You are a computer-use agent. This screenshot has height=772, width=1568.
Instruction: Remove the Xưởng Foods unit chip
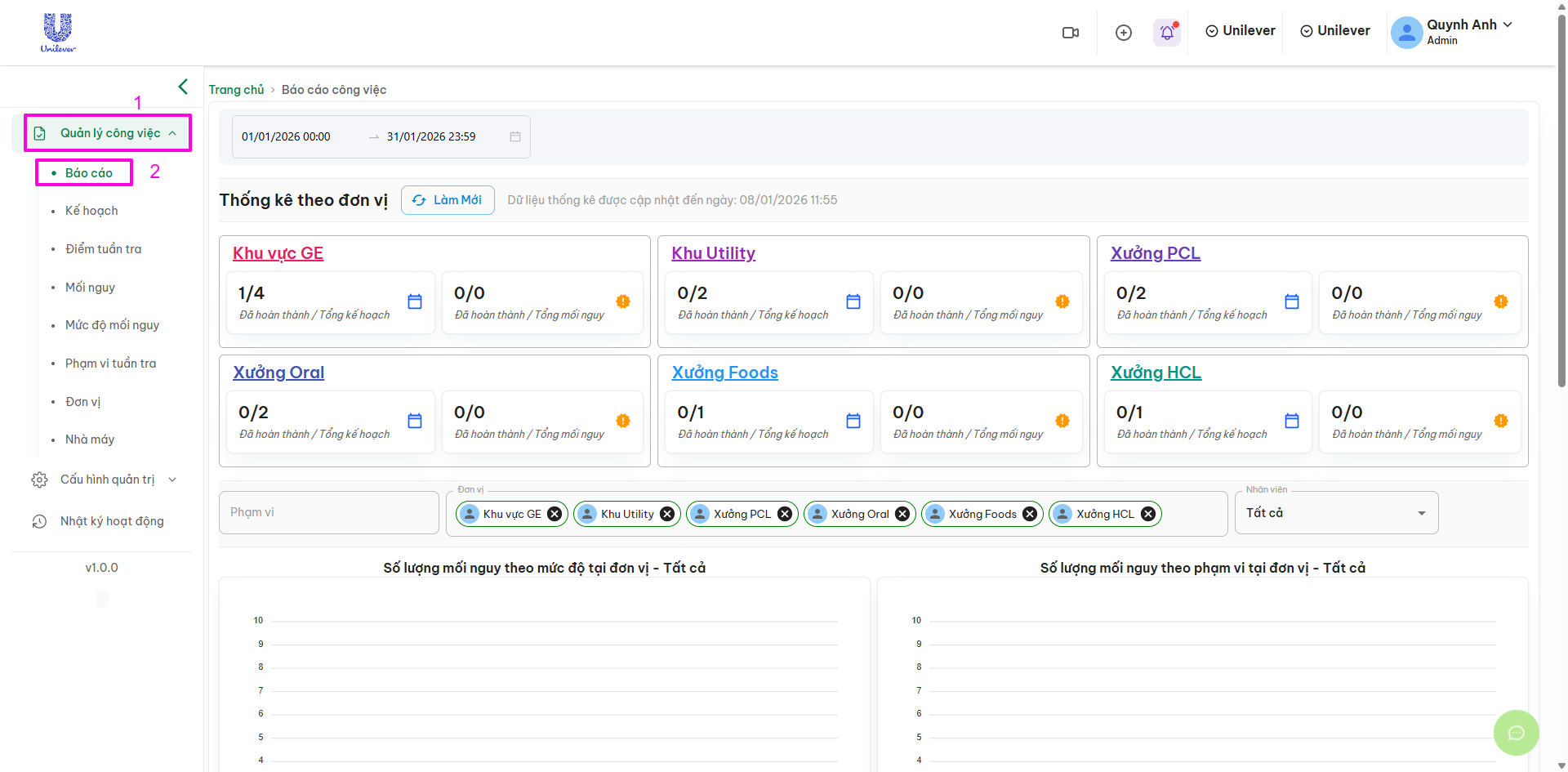[x=1030, y=514]
